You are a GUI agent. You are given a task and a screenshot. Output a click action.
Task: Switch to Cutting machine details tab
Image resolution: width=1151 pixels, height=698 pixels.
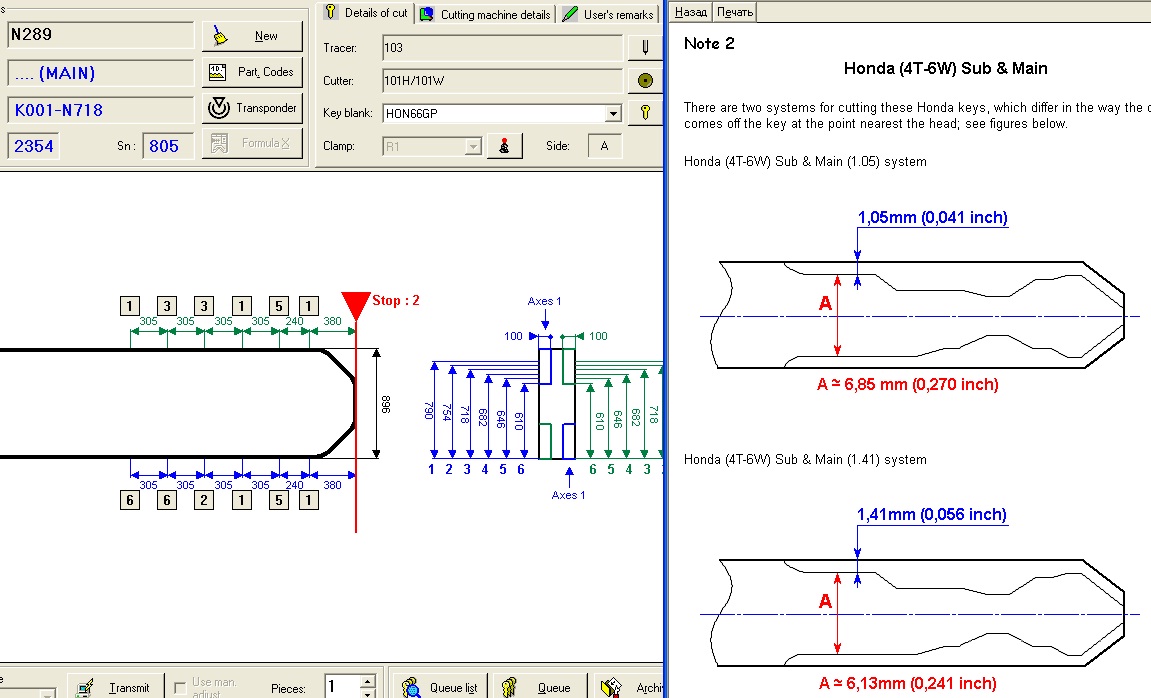[486, 14]
